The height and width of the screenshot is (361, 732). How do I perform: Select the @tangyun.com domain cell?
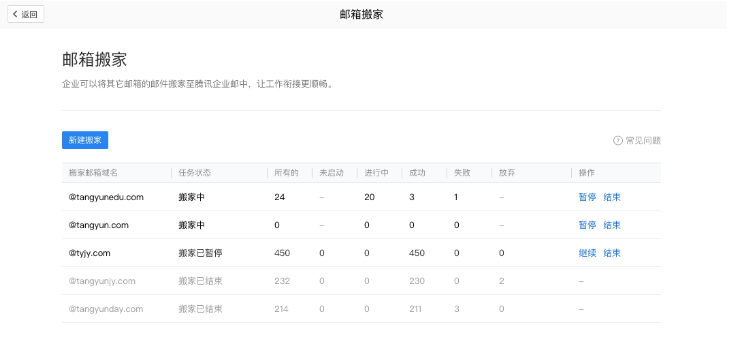coord(99,225)
